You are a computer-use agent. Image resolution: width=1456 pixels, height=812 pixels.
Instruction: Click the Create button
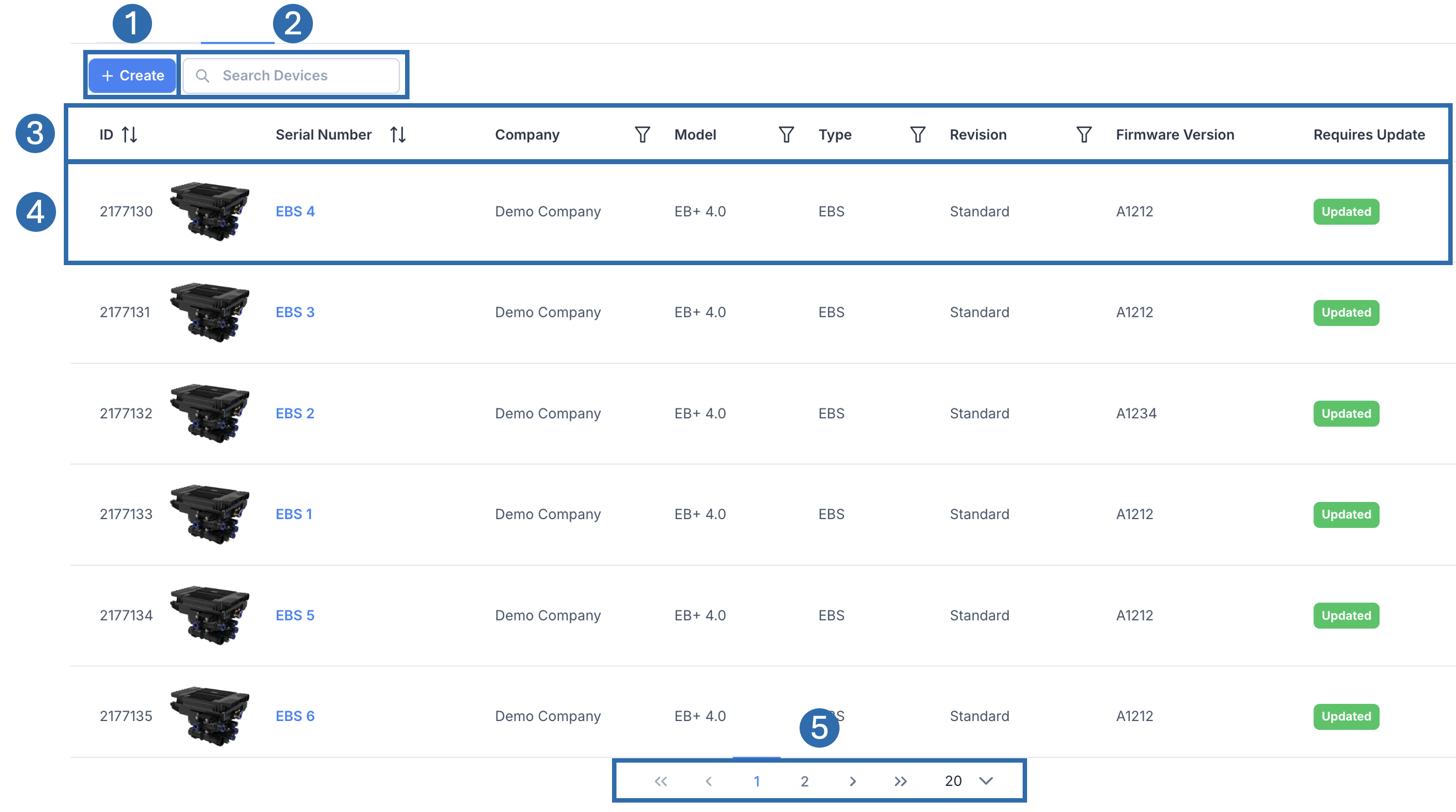132,75
